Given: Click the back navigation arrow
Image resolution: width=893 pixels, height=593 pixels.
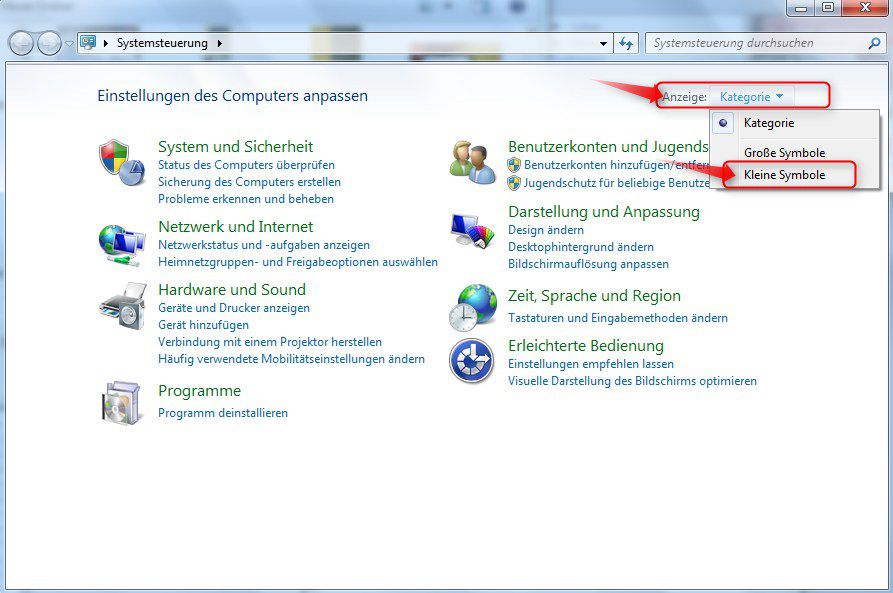Looking at the screenshot, I should click(x=20, y=43).
